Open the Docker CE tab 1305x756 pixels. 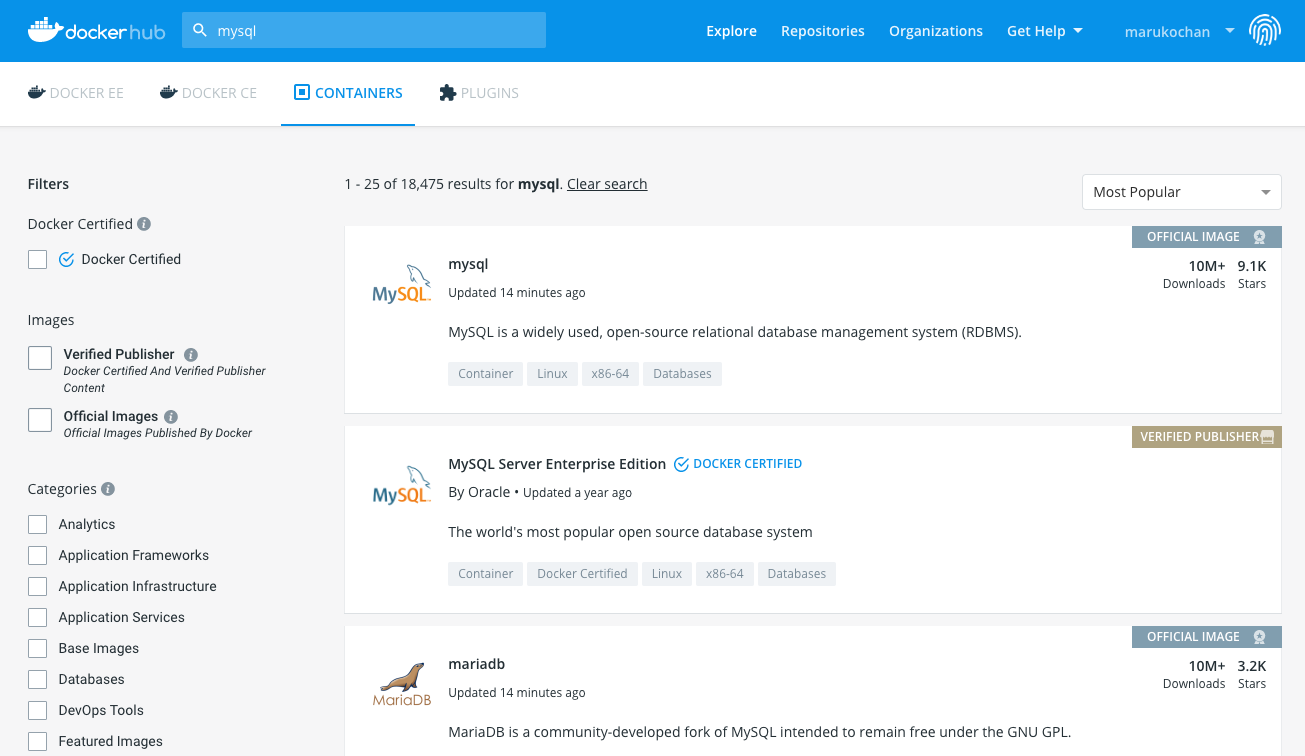click(208, 93)
